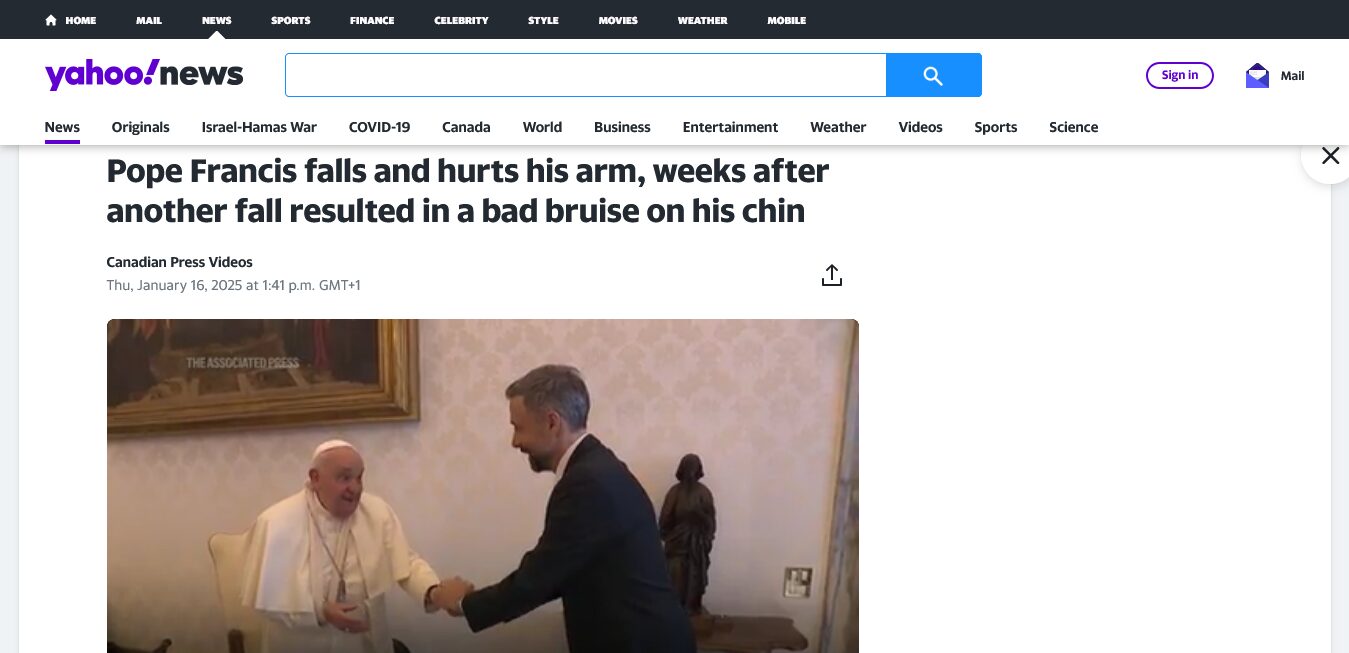Click the Home icon in top bar
This screenshot has width=1349, height=653.
click(51, 20)
